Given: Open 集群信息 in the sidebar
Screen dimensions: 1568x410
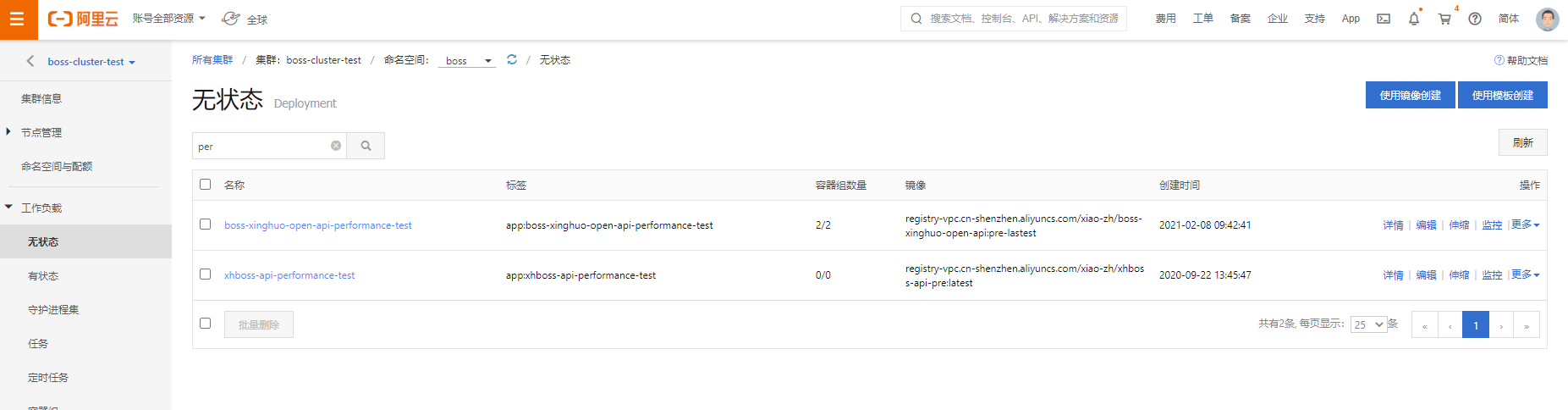Looking at the screenshot, I should (41, 99).
